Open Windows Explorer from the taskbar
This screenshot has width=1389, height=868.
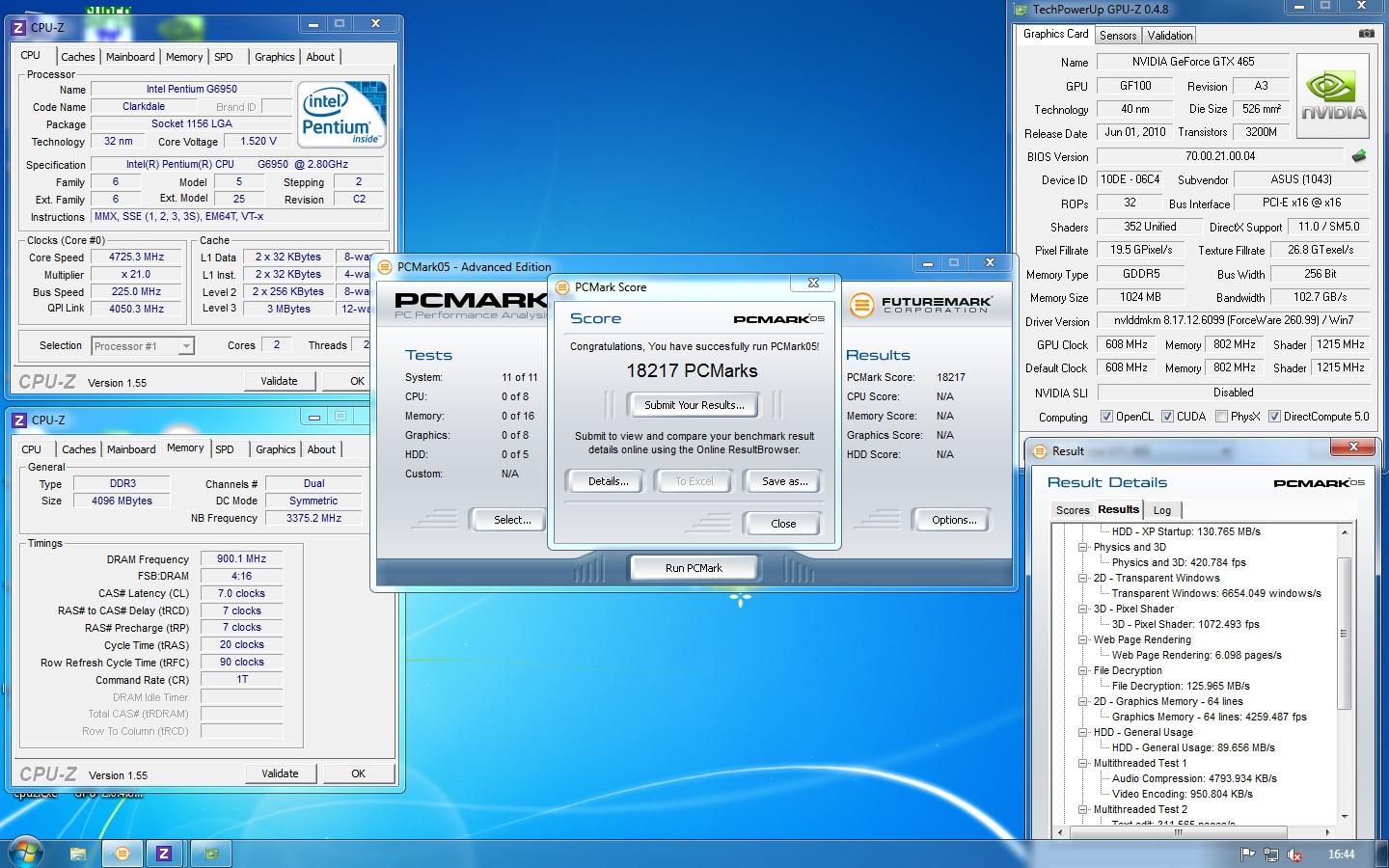[x=78, y=853]
